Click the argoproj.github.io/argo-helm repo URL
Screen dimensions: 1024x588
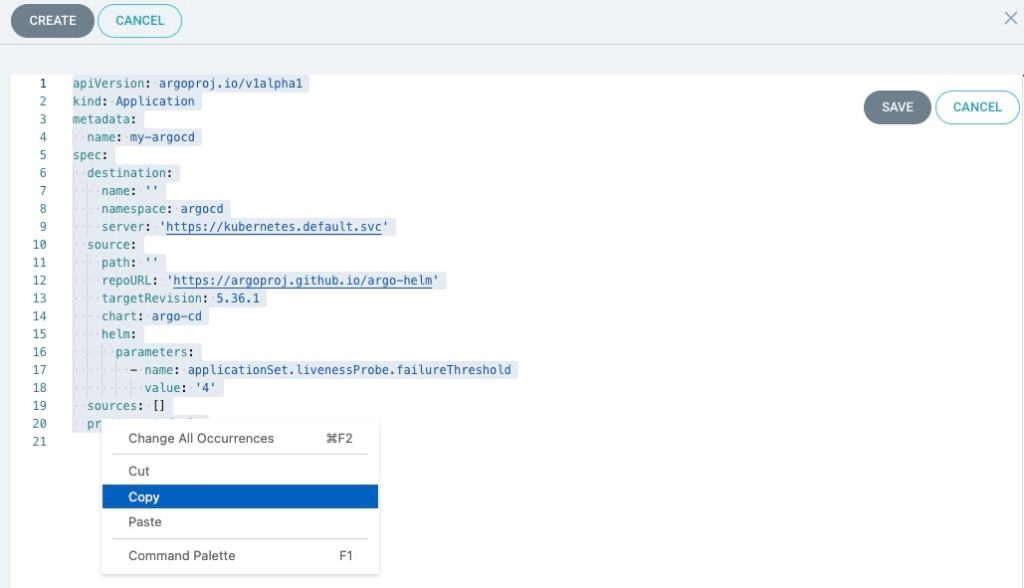[305, 281]
